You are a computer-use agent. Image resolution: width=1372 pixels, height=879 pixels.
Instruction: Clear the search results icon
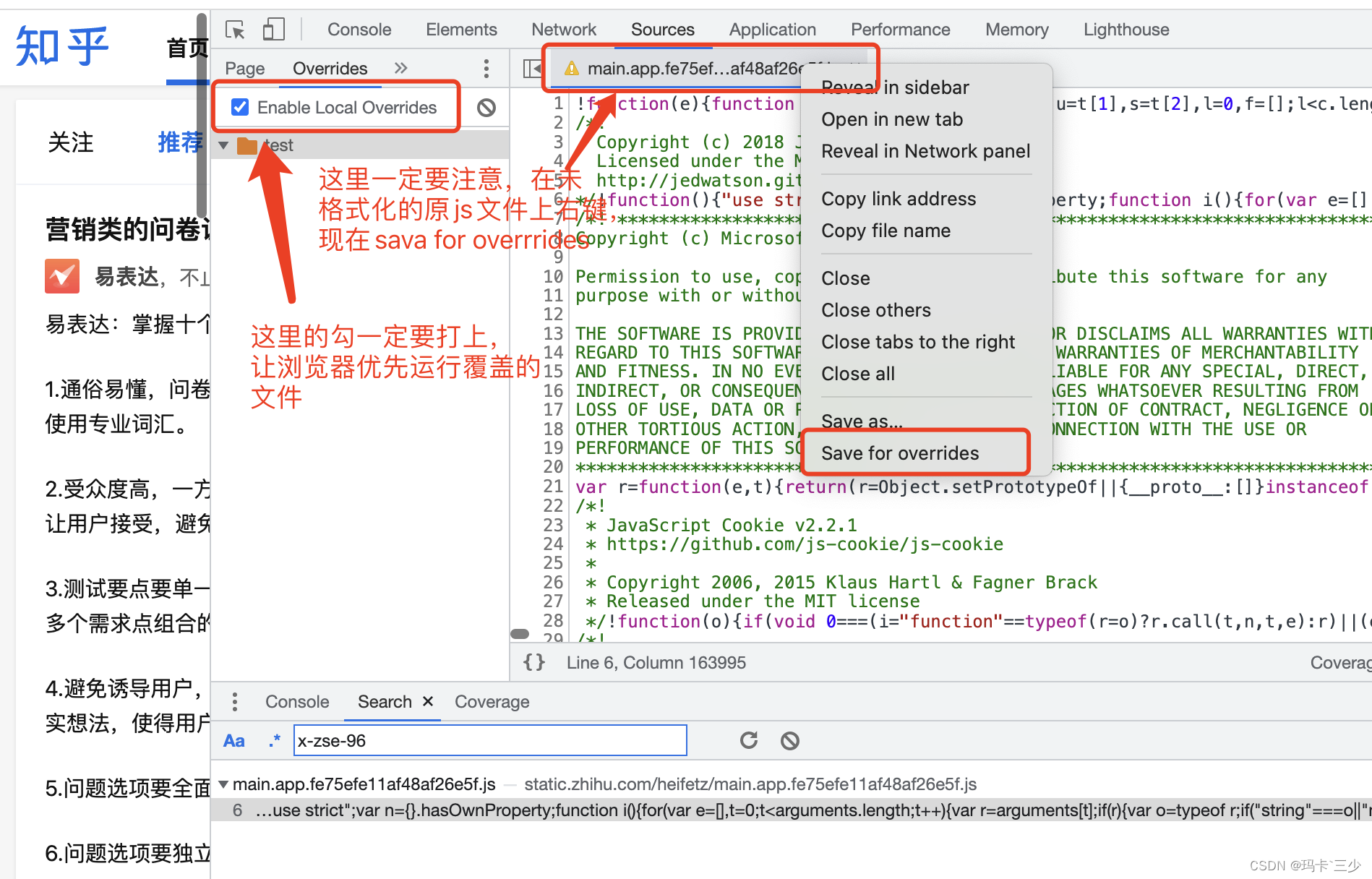[x=790, y=740]
